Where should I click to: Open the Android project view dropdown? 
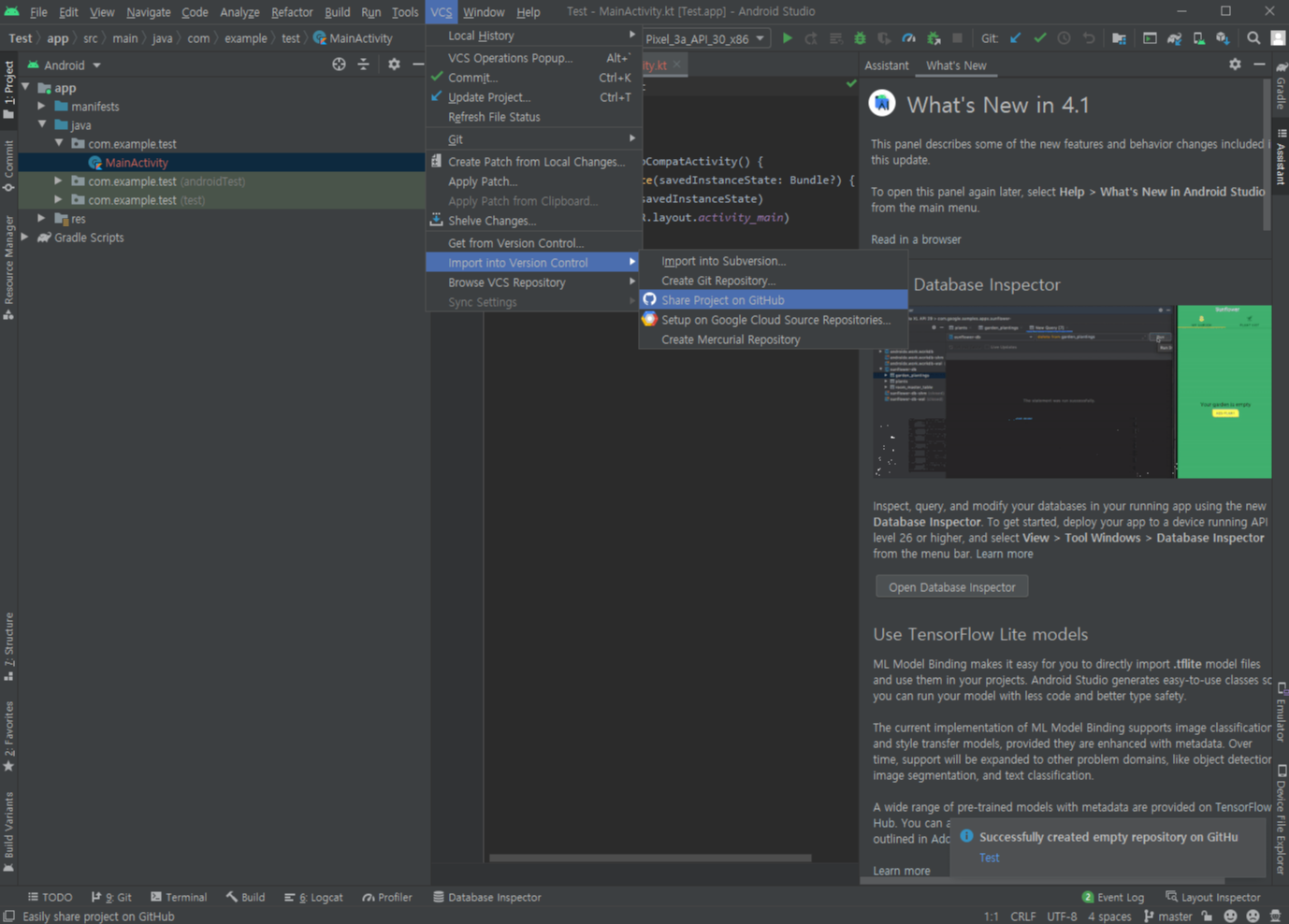point(65,65)
